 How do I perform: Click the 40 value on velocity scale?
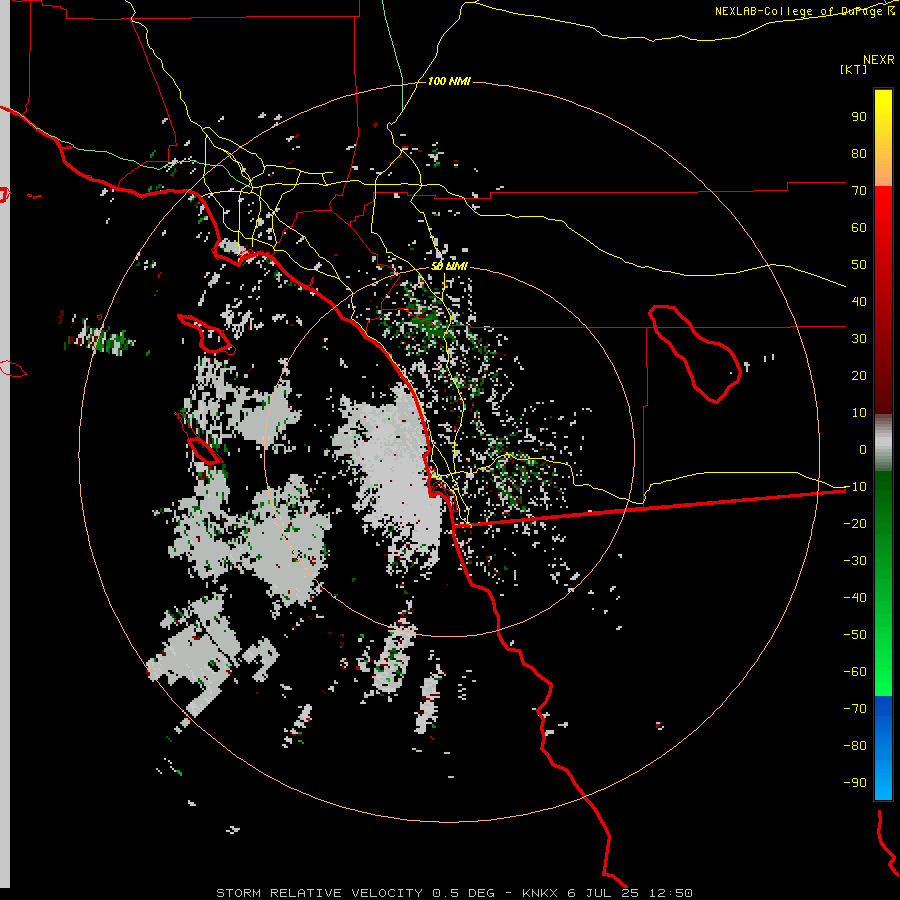pos(859,301)
